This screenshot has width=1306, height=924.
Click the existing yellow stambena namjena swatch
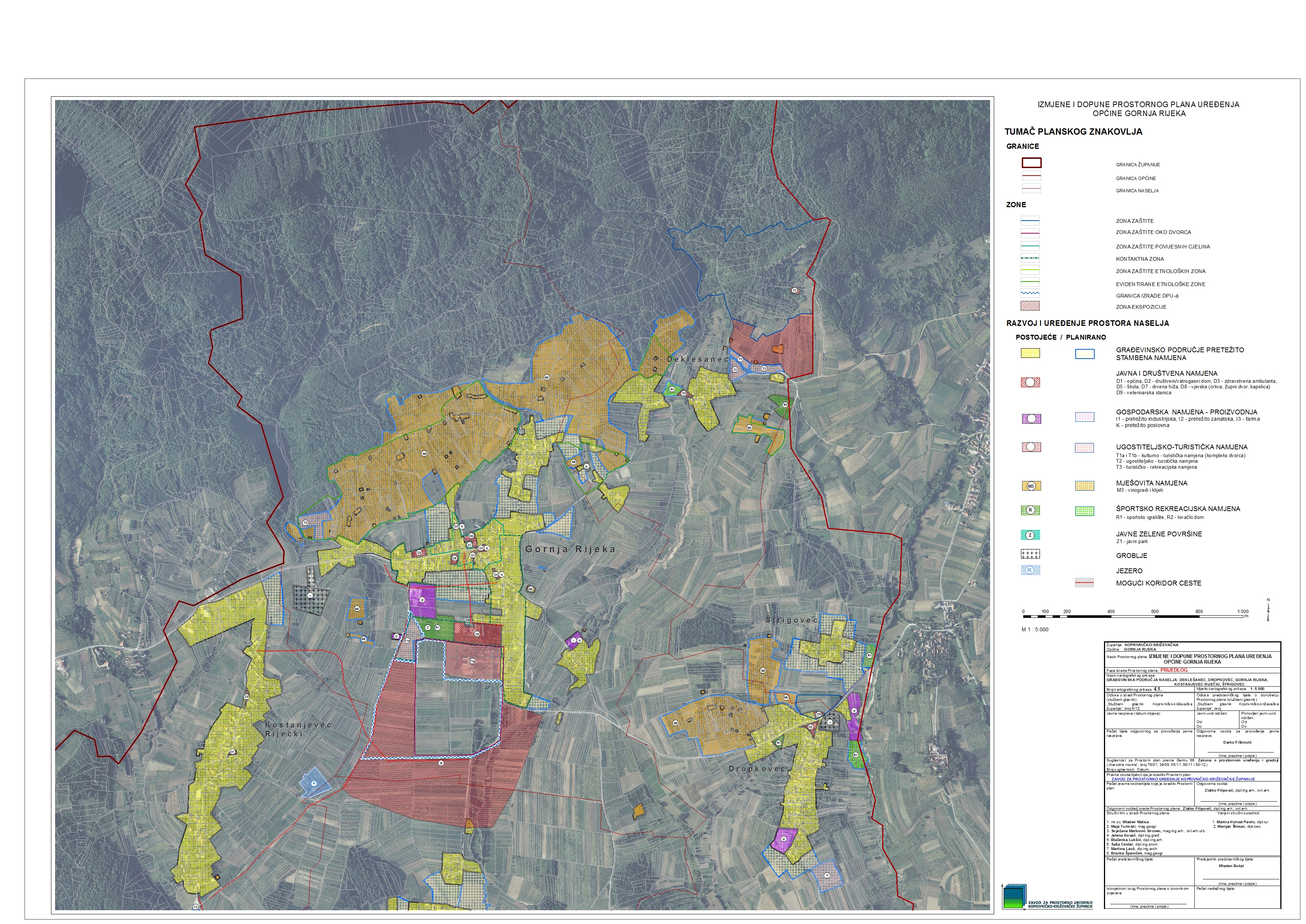click(x=1031, y=353)
